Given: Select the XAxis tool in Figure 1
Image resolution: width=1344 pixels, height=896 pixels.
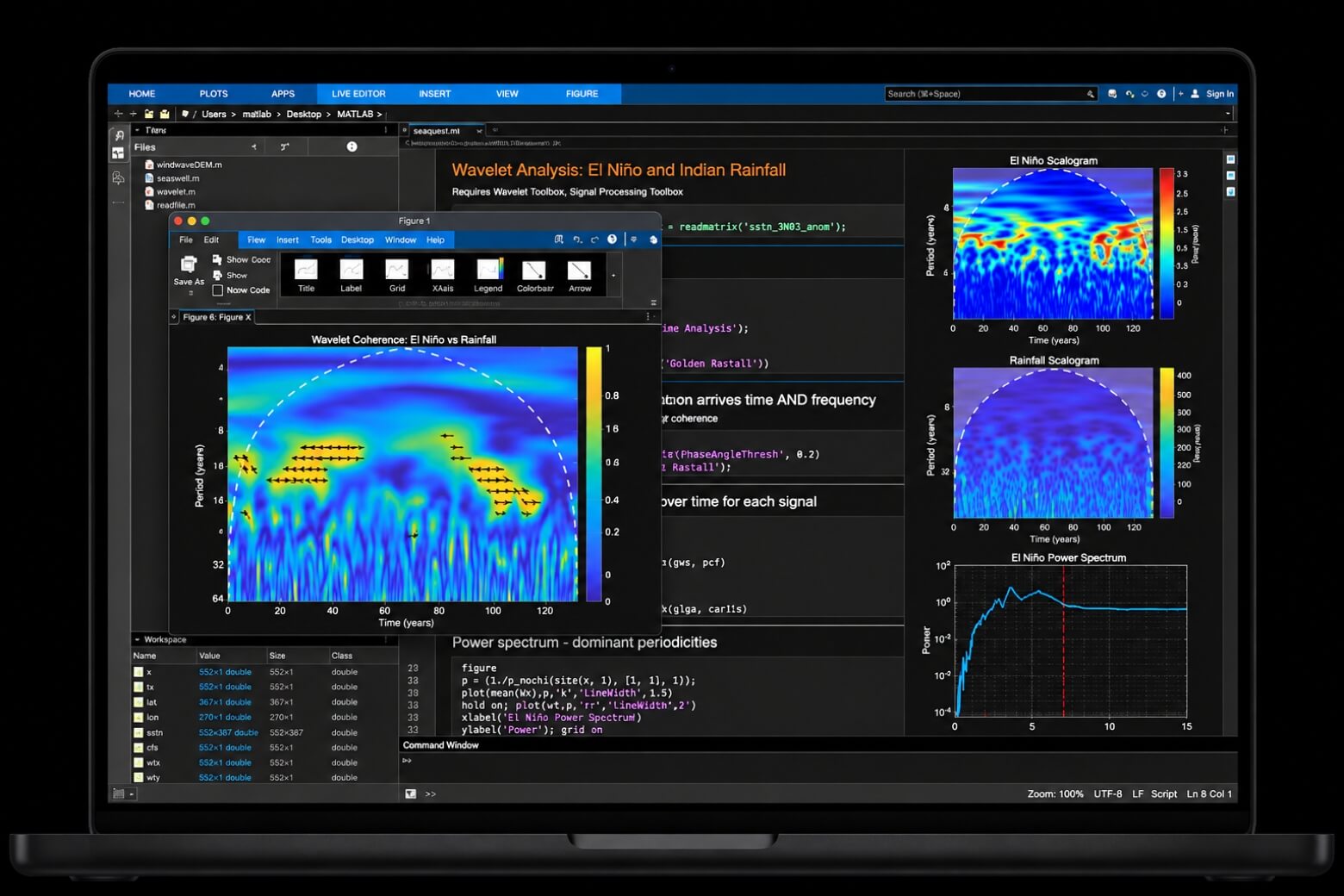Looking at the screenshot, I should [442, 276].
